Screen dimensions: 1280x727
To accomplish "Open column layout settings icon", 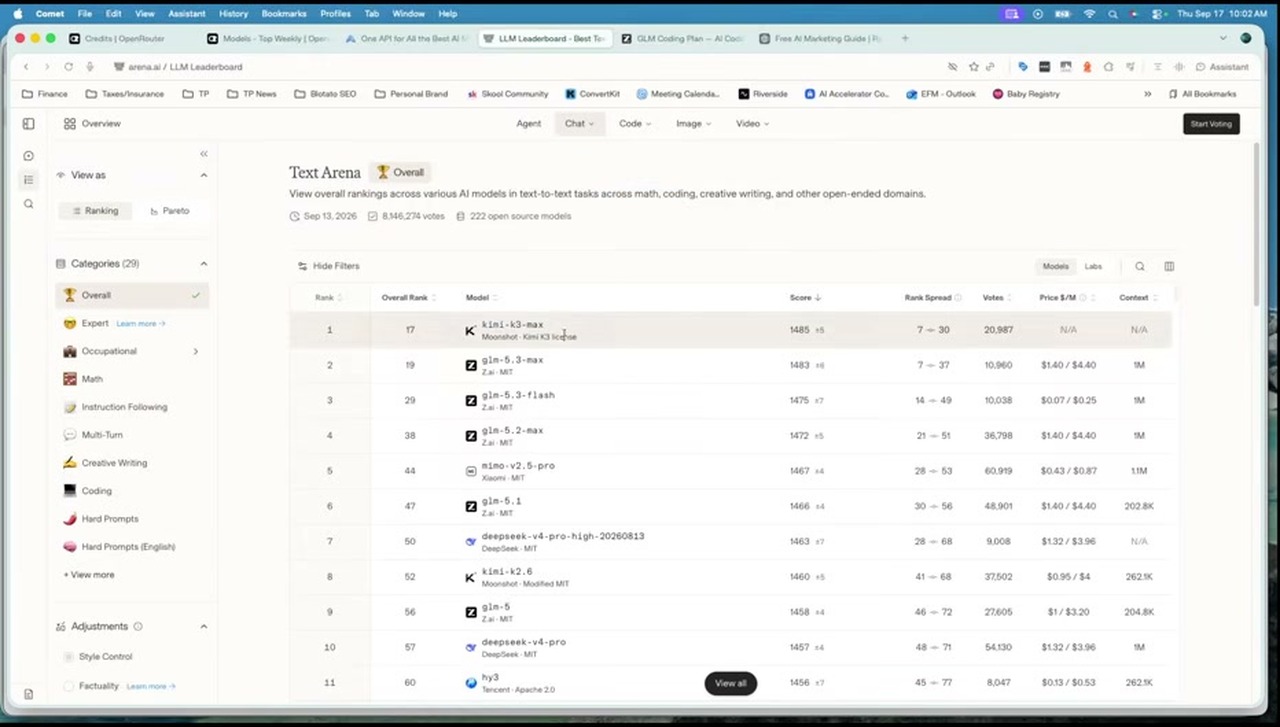I will 1169,266.
